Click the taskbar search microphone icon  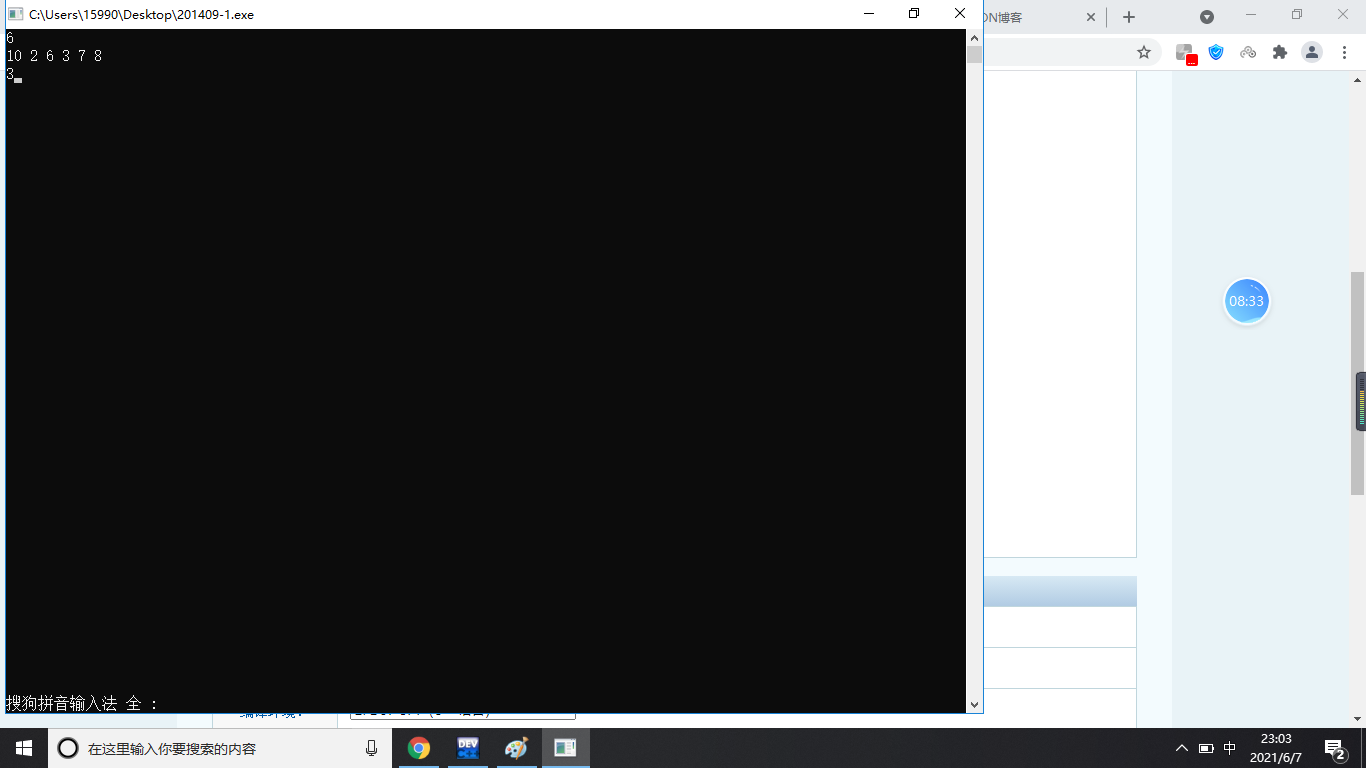pyautogui.click(x=371, y=748)
